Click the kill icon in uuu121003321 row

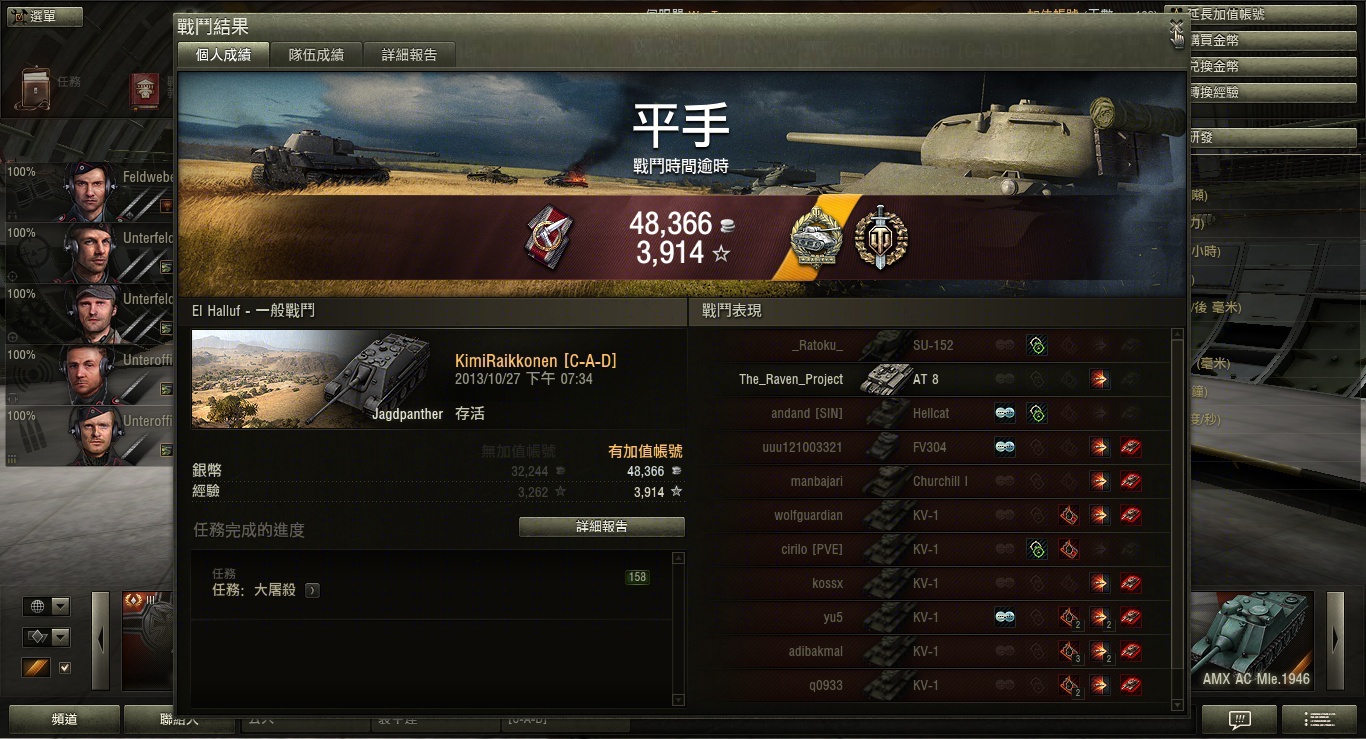(1131, 448)
